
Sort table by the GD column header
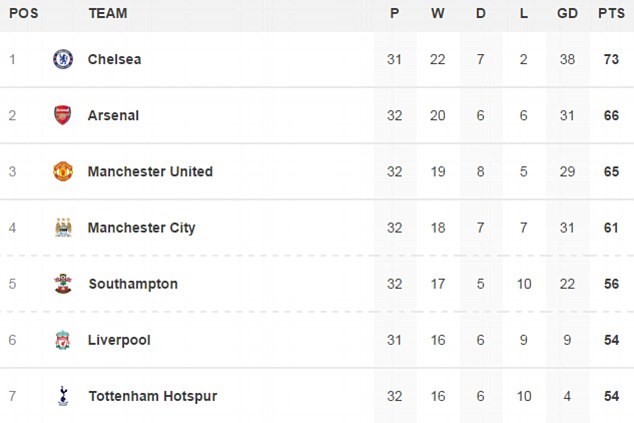tap(567, 13)
